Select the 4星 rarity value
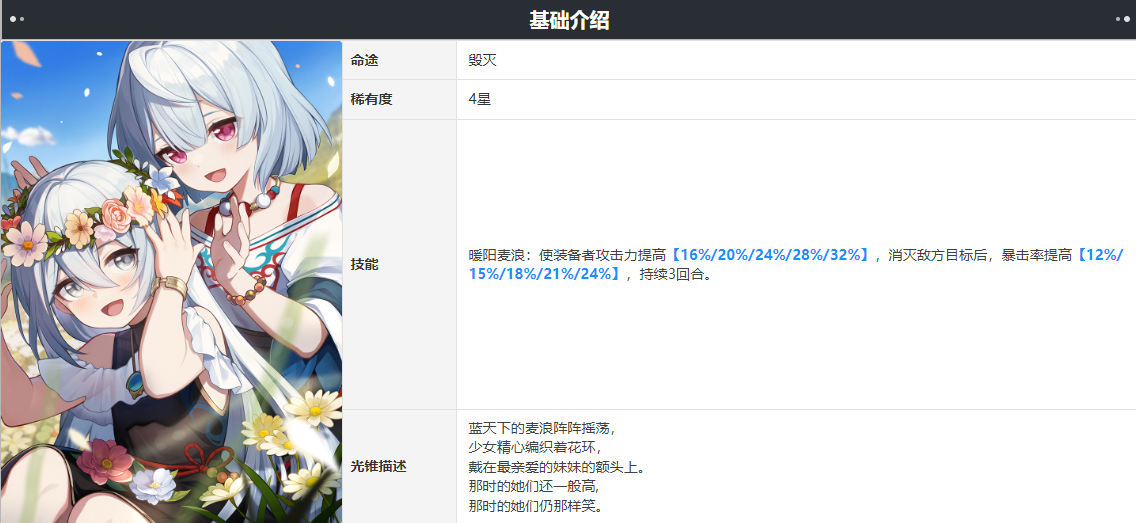Screen dimensions: 1136x523 click(480, 100)
